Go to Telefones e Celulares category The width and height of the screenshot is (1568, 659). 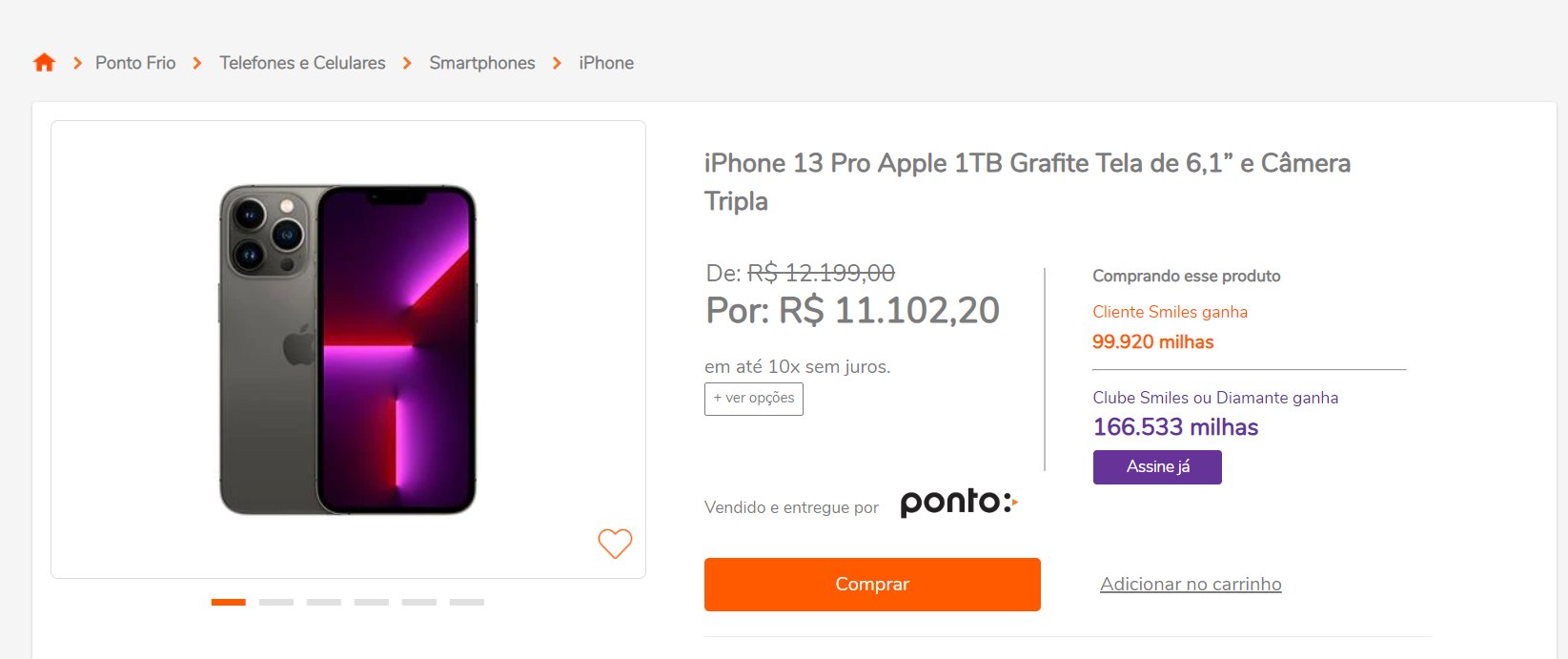click(302, 63)
